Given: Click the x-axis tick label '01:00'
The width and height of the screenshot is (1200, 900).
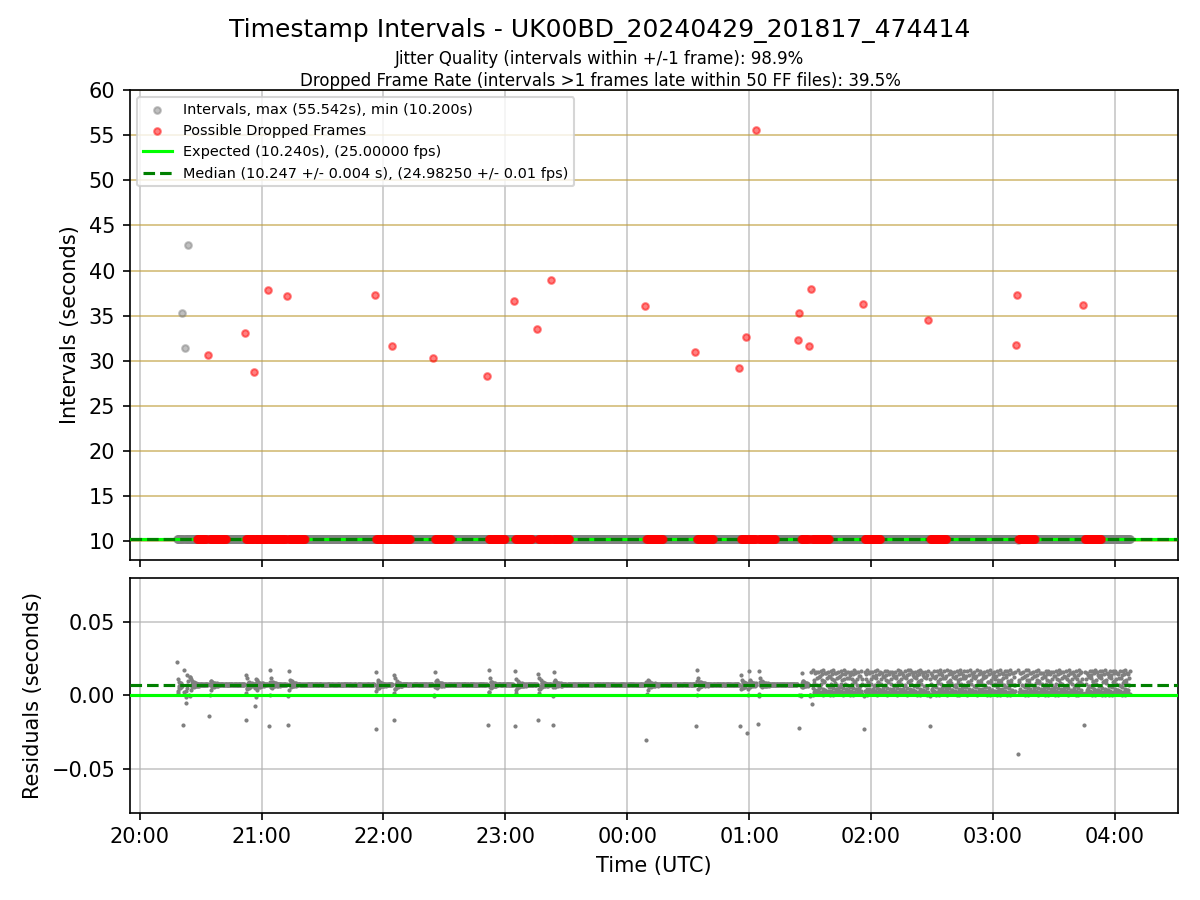Looking at the screenshot, I should pos(749,834).
